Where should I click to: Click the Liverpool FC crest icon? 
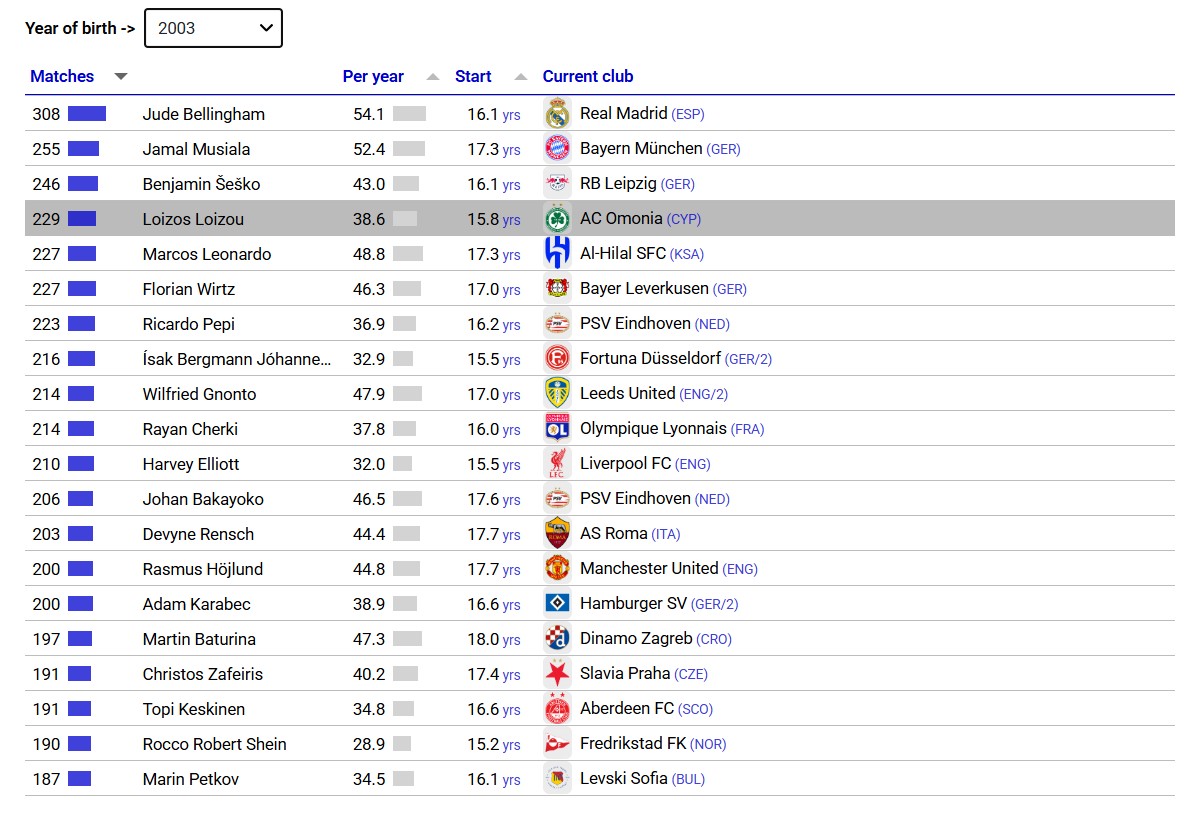coord(558,464)
